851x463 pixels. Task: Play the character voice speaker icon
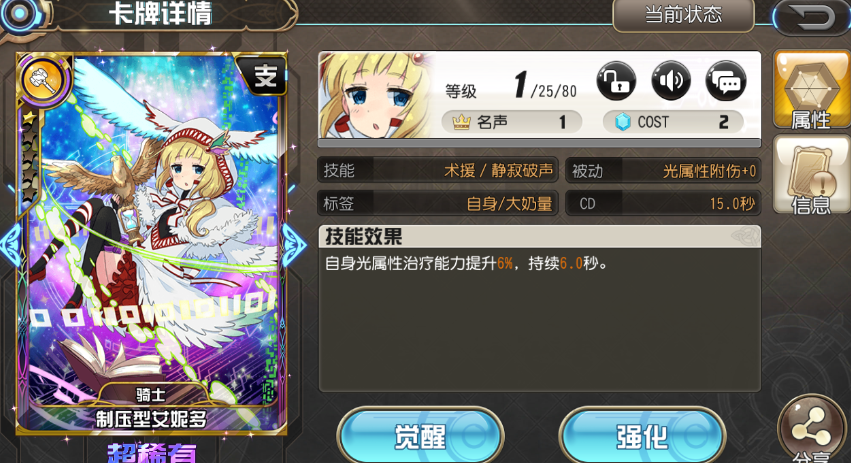tap(671, 81)
